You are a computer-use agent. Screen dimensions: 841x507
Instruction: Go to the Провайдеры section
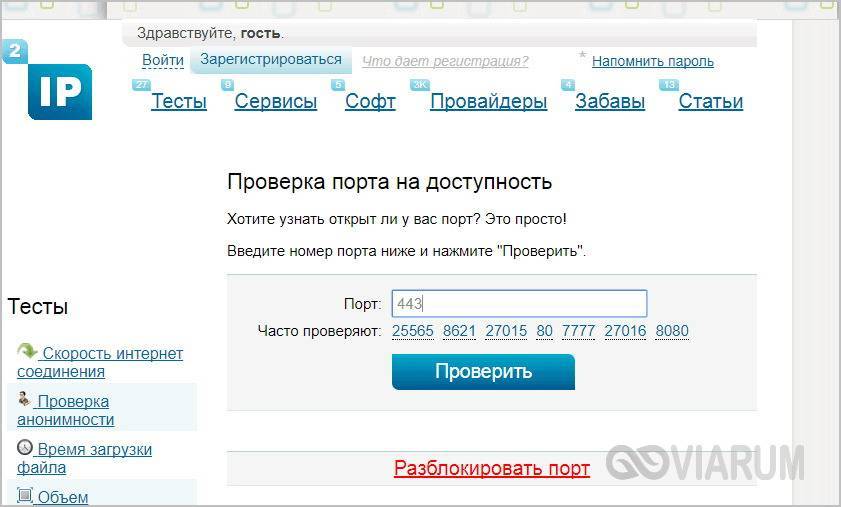[x=488, y=101]
